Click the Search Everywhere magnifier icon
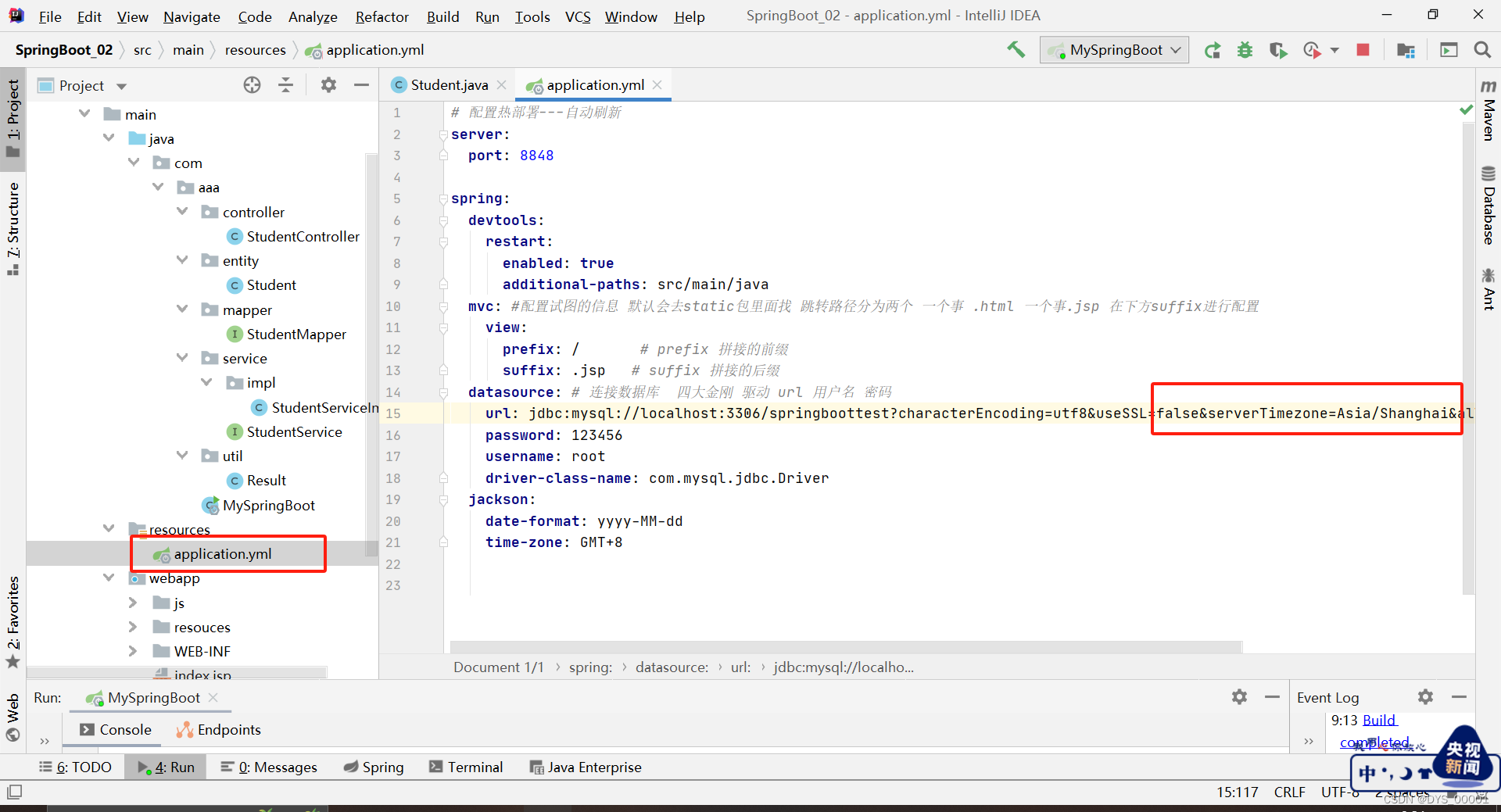This screenshot has height=812, width=1501. click(1481, 50)
